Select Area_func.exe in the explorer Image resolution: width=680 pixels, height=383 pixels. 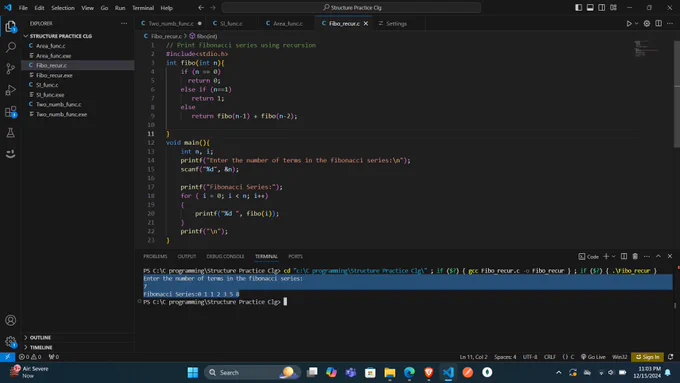[53, 56]
